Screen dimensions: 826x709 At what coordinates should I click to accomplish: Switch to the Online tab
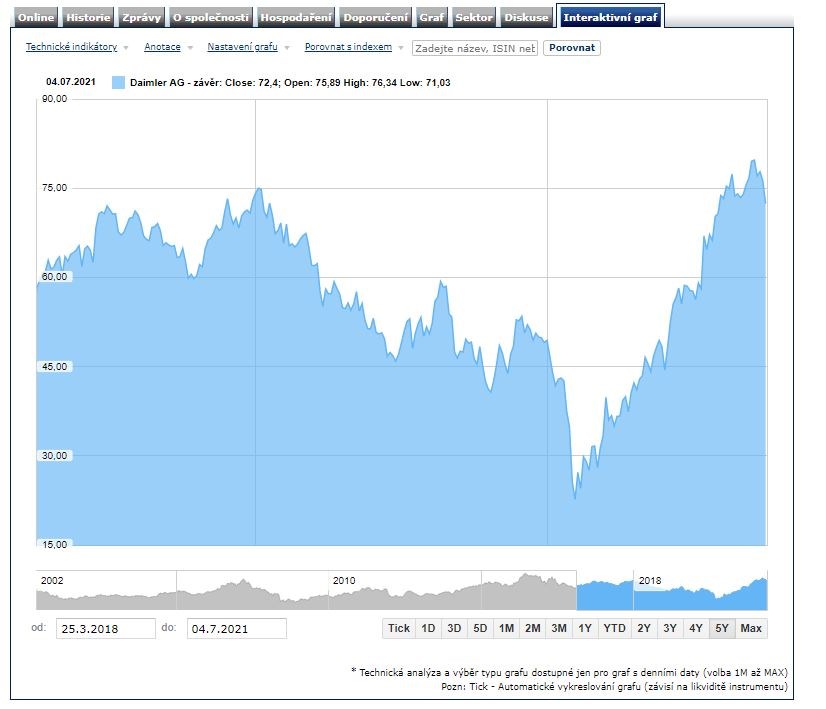click(36, 18)
